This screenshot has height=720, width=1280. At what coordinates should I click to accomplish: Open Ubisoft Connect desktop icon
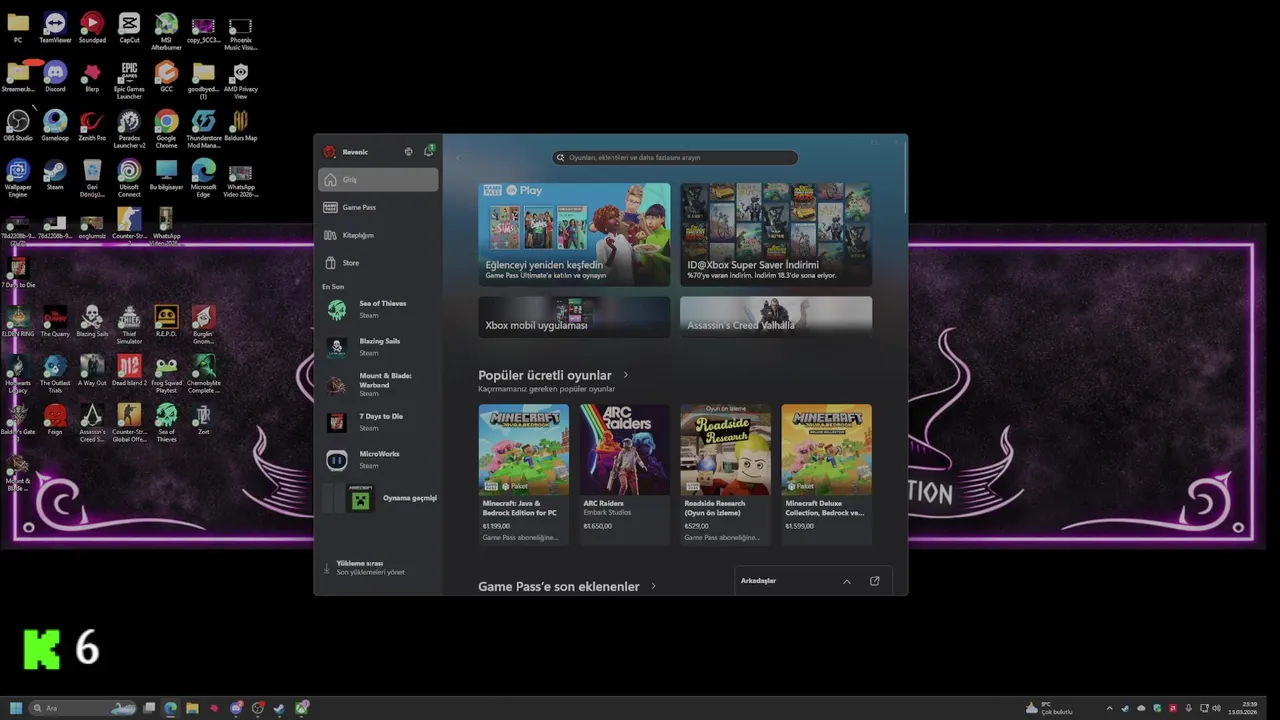click(129, 179)
